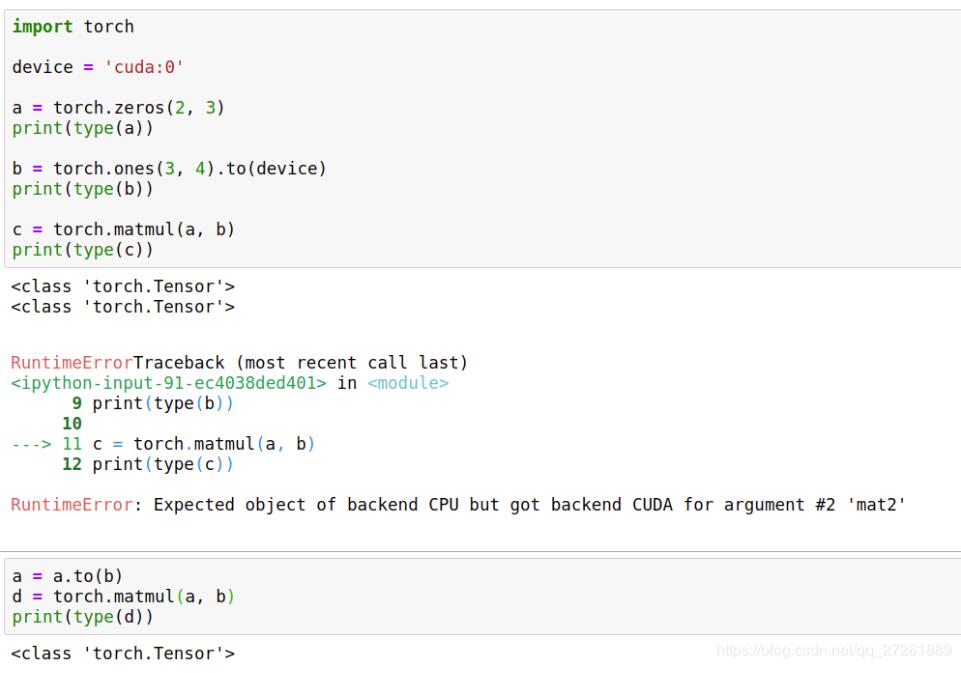The image size is (961, 673).
Task: Click the print(type(a)) line in first cell
Action: (x=83, y=128)
